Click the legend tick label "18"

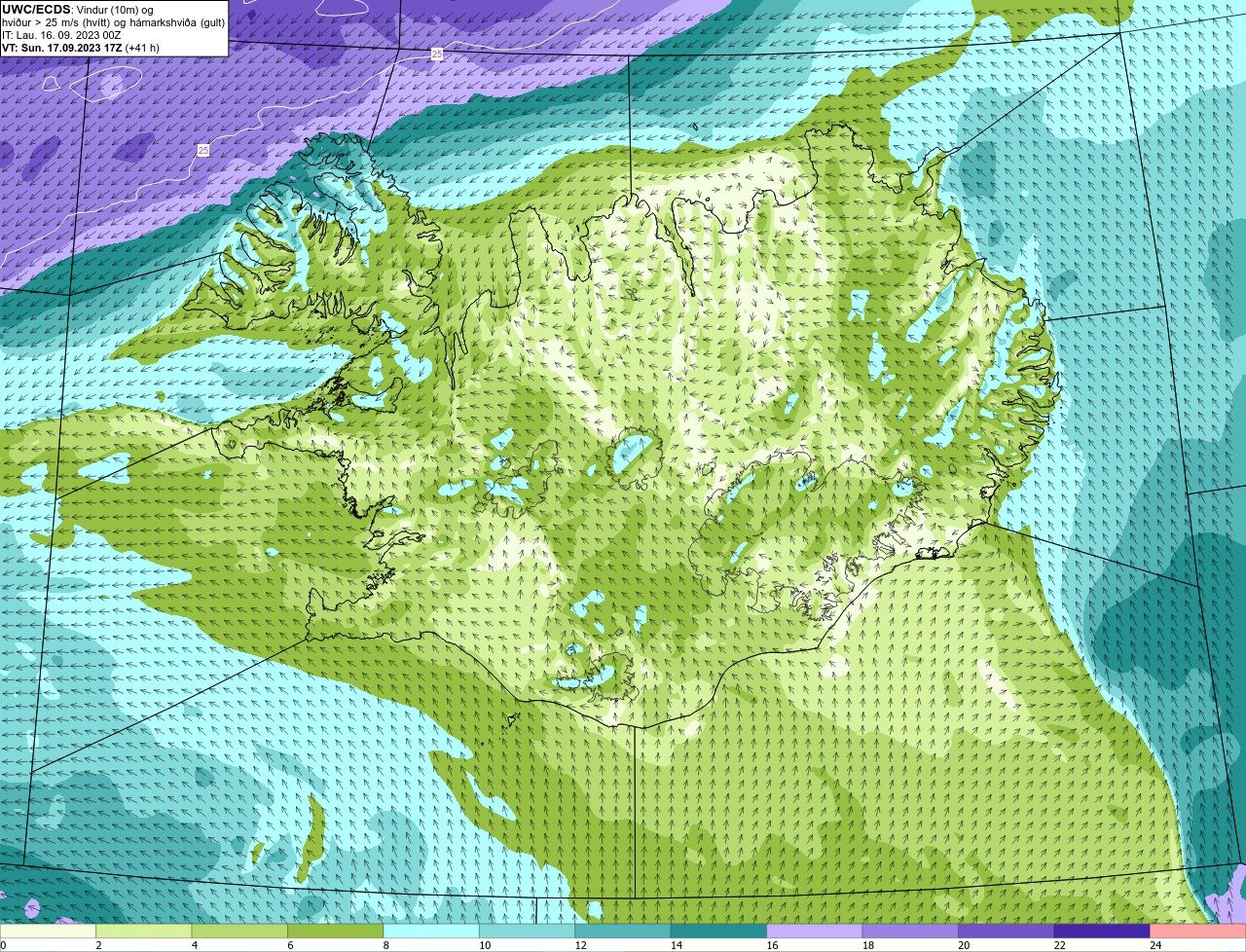[x=867, y=945]
